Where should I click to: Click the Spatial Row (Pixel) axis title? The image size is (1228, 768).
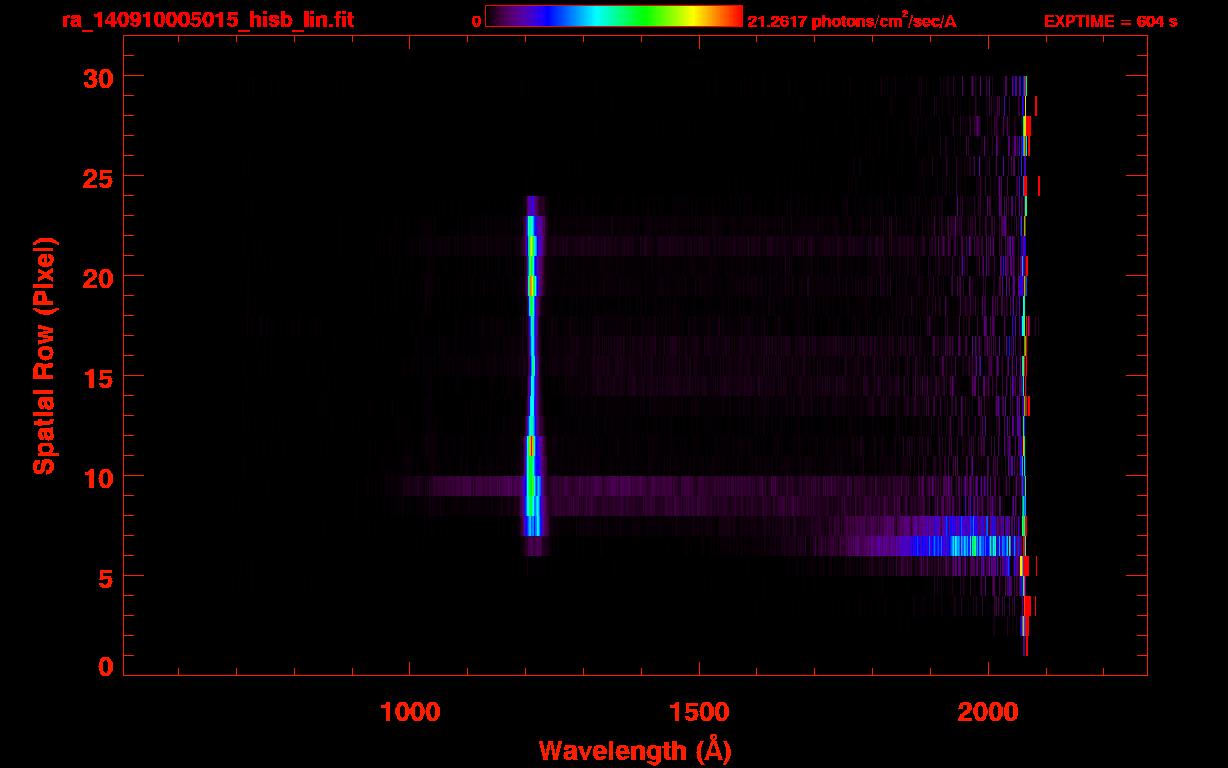click(x=44, y=356)
